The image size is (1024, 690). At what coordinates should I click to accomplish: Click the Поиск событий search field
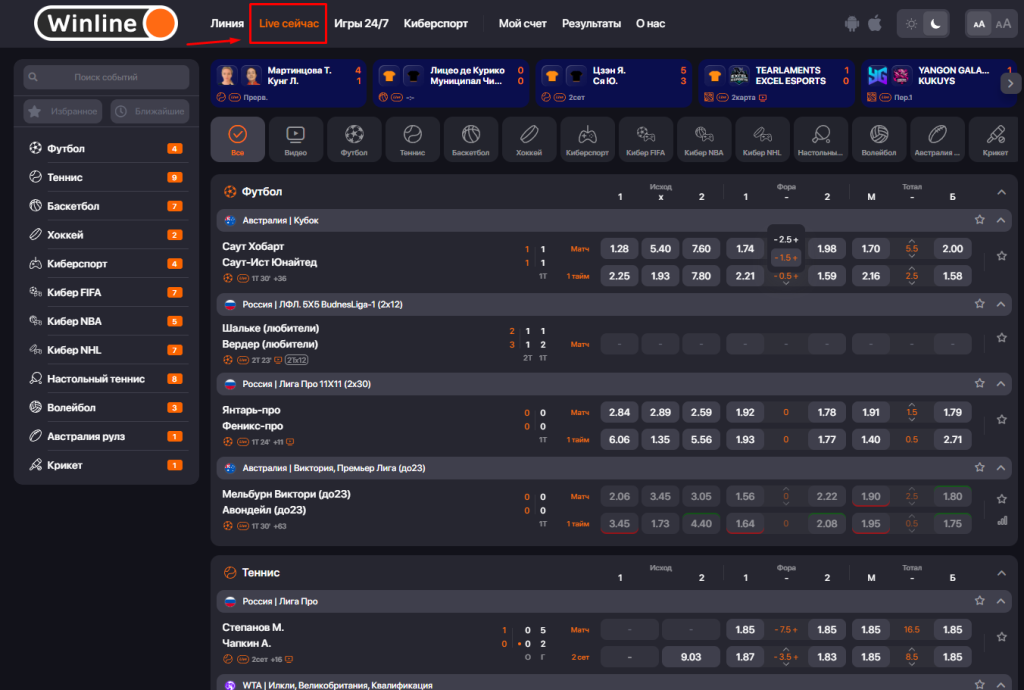pos(106,77)
